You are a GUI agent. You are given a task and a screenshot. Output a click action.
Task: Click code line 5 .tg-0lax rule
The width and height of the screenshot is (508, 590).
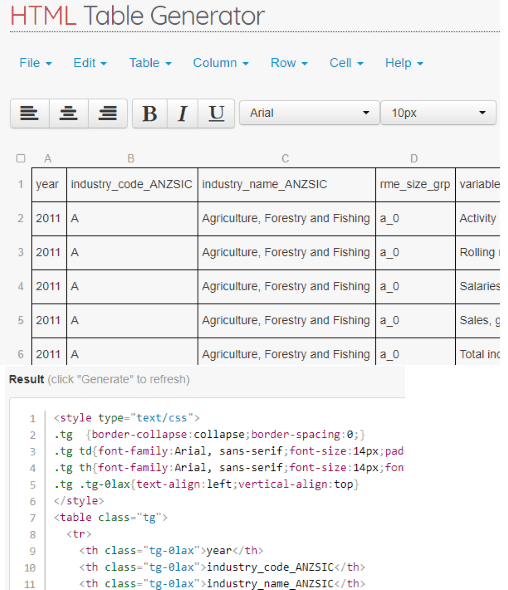207,484
